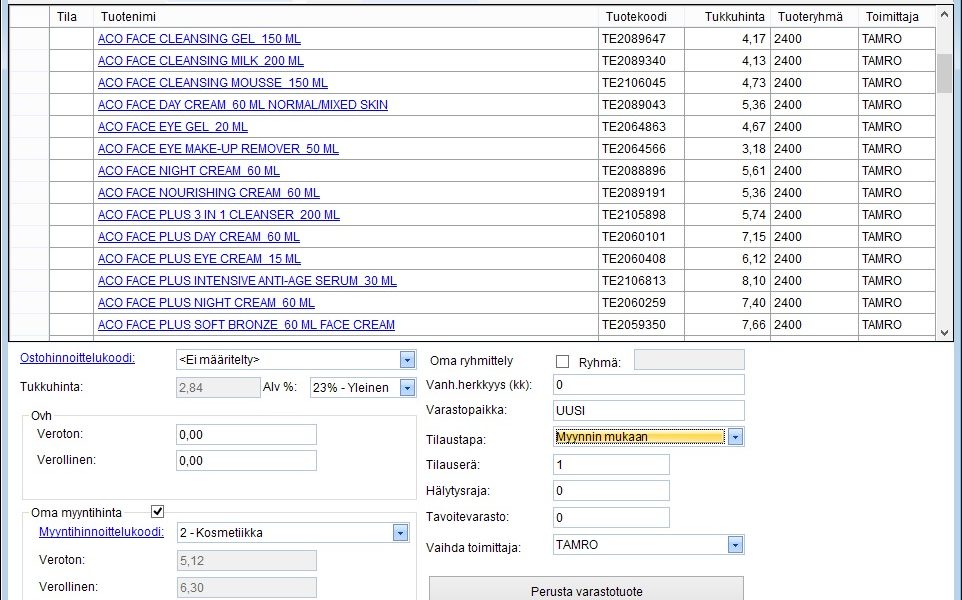
Task: Toggle the Oma myyntihinta checkbox
Action: pos(158,512)
